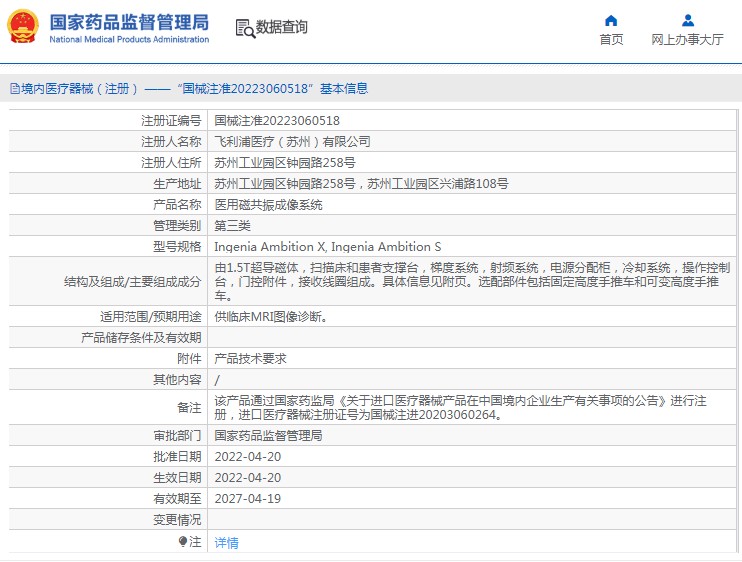The width and height of the screenshot is (742, 562).
Task: Click the 结构及组成/主要组成成分 label
Action: [132, 282]
